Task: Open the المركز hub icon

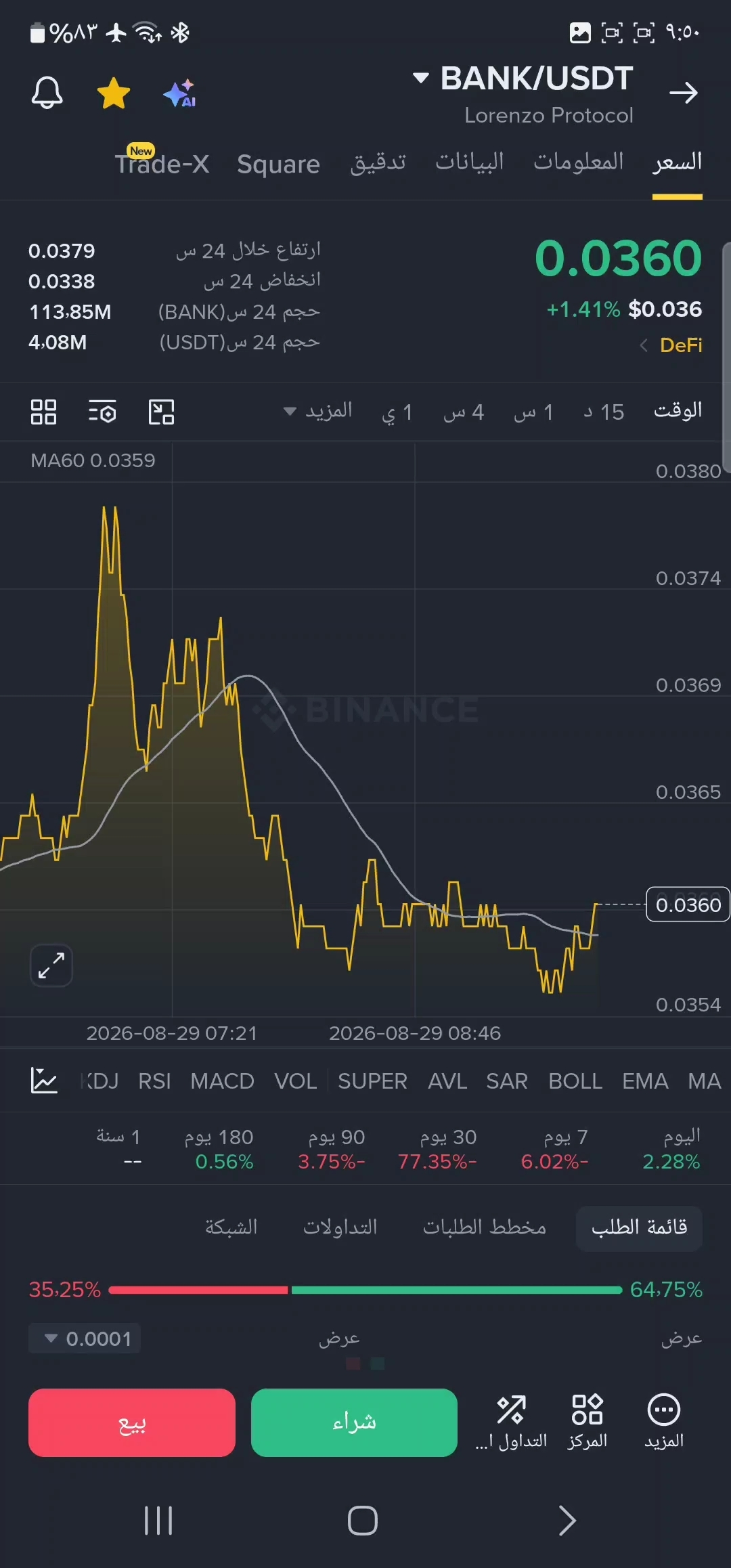Action: (x=587, y=1421)
